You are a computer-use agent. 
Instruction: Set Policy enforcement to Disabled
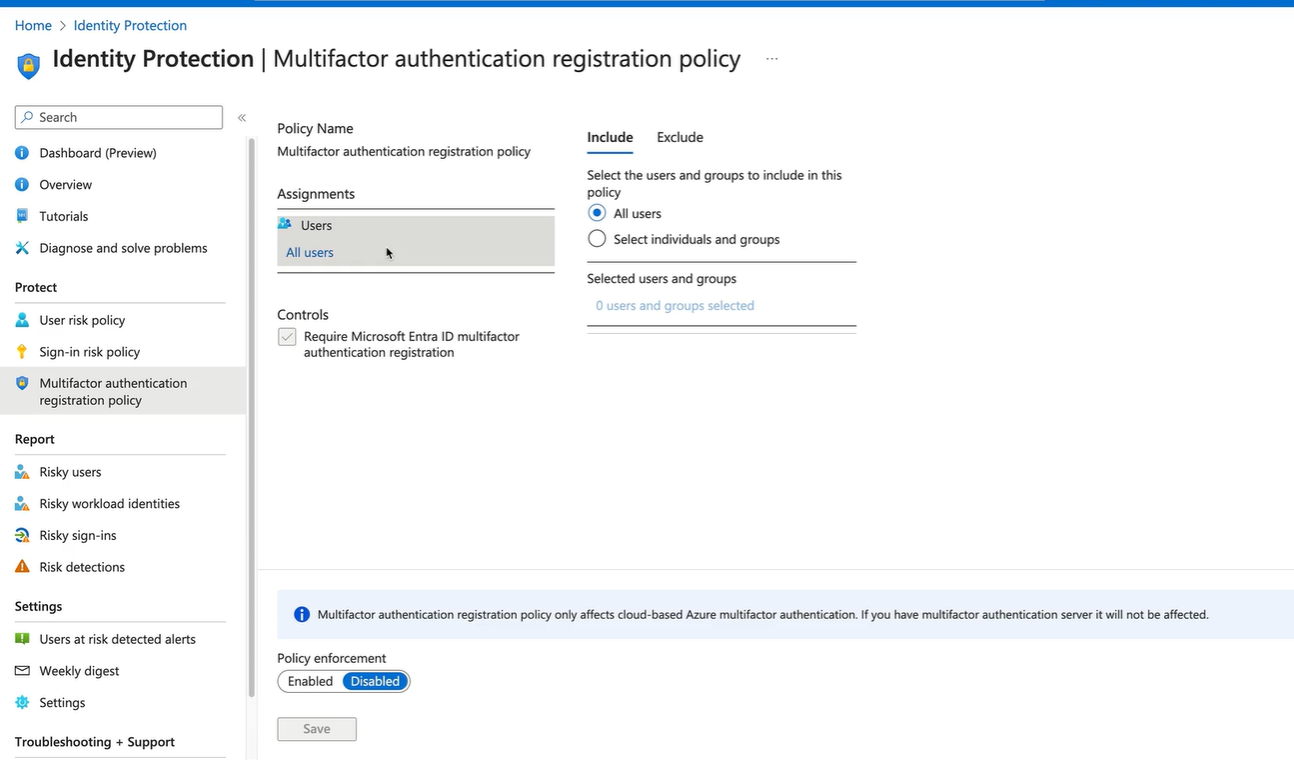click(375, 682)
